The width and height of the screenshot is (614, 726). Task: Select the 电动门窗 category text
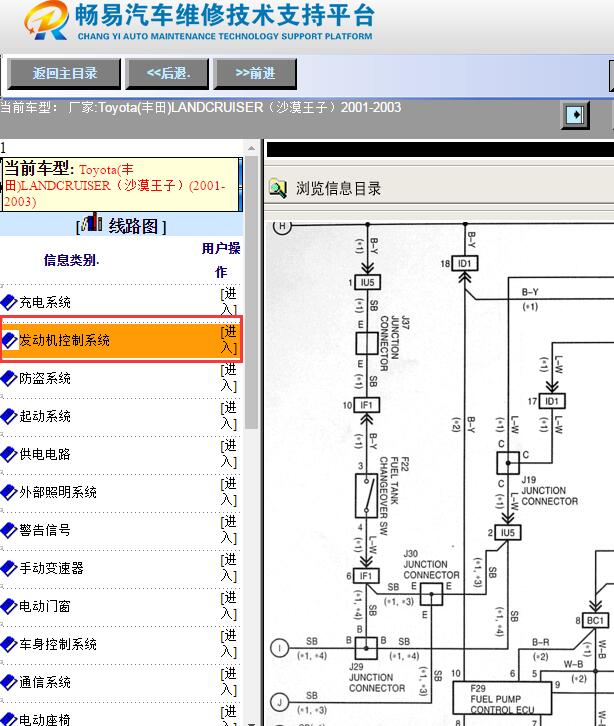coord(45,606)
